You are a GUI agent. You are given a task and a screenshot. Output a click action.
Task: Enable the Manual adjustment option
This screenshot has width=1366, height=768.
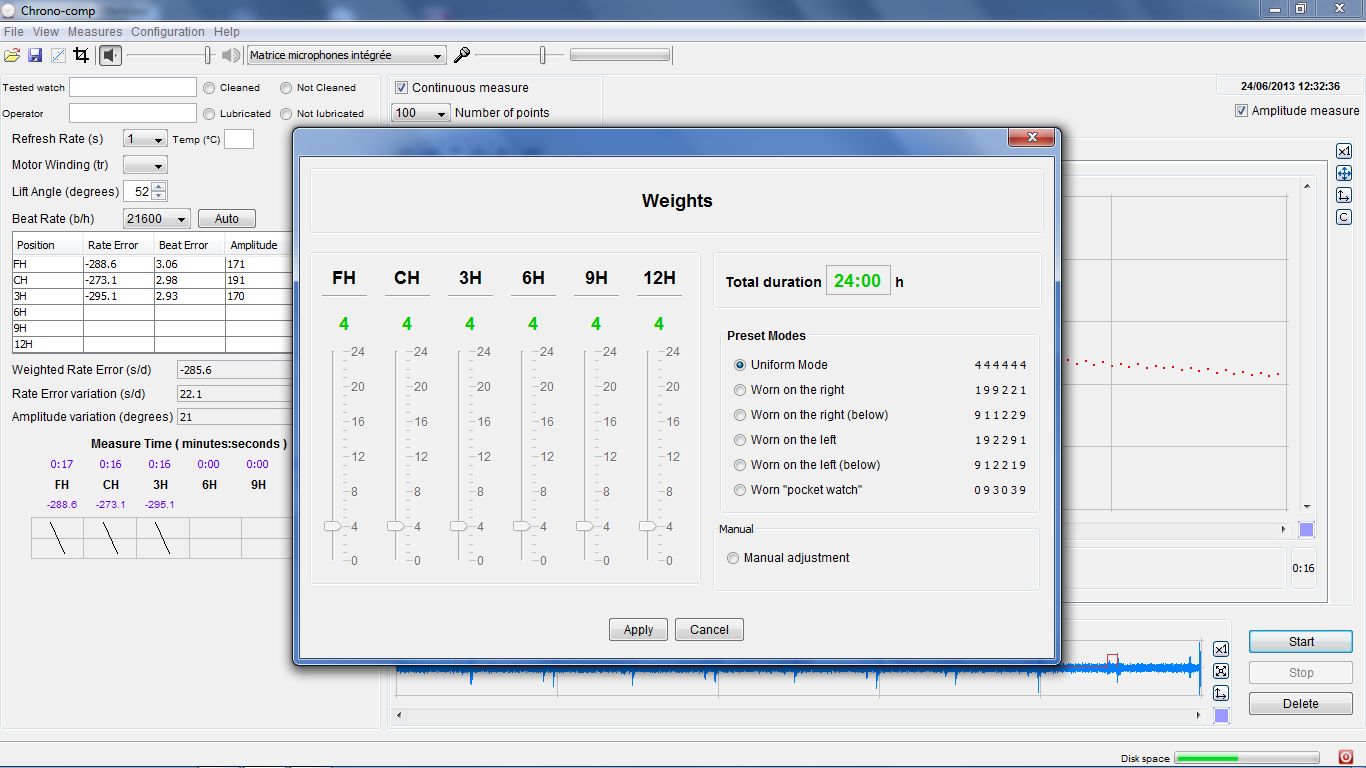(733, 558)
